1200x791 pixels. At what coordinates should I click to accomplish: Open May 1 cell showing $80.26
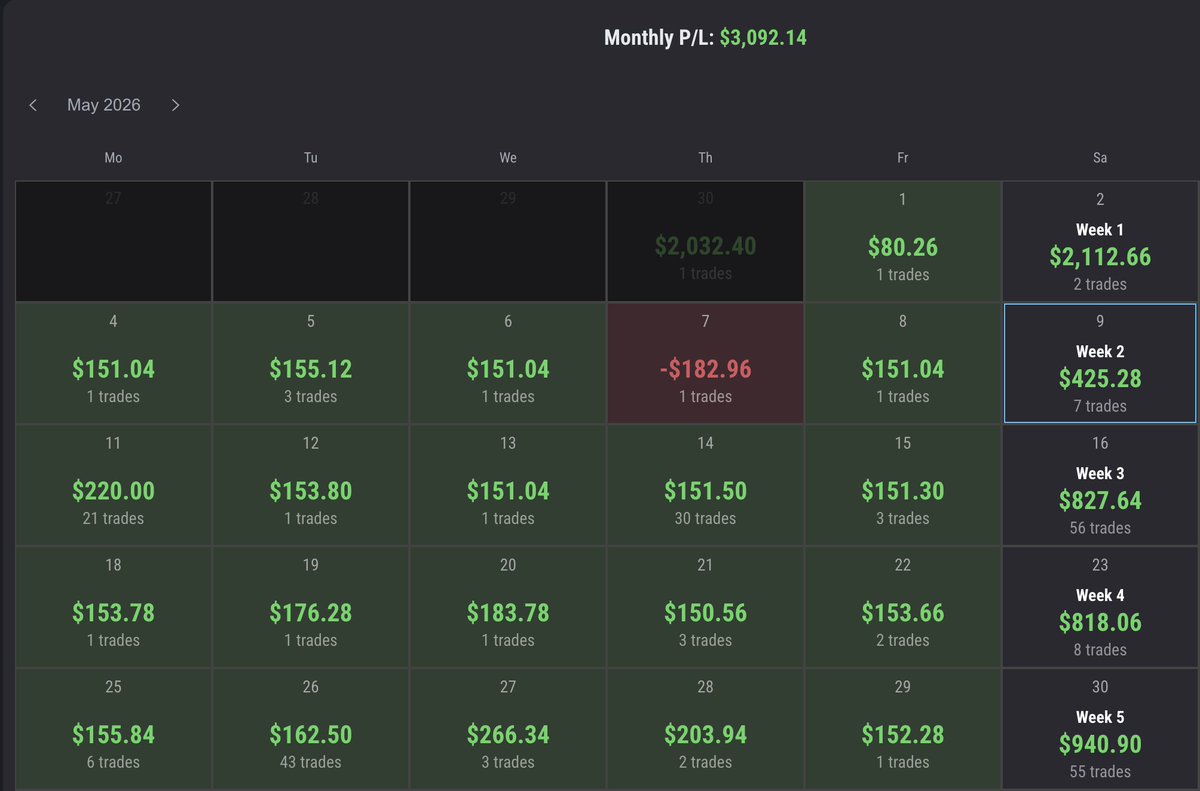pos(902,241)
